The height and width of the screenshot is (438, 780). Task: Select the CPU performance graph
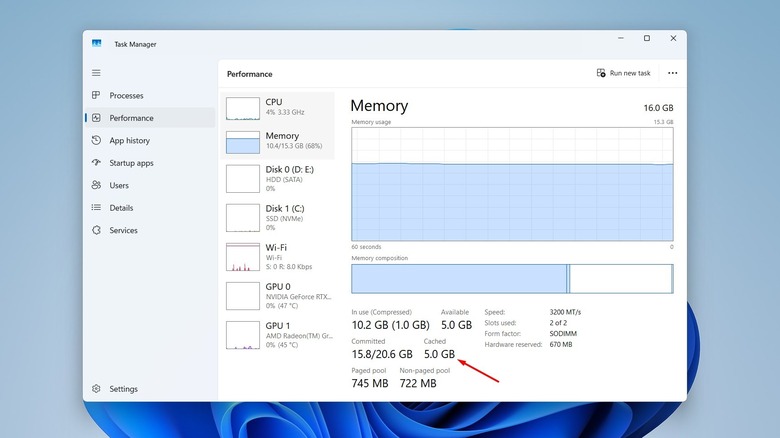point(243,107)
